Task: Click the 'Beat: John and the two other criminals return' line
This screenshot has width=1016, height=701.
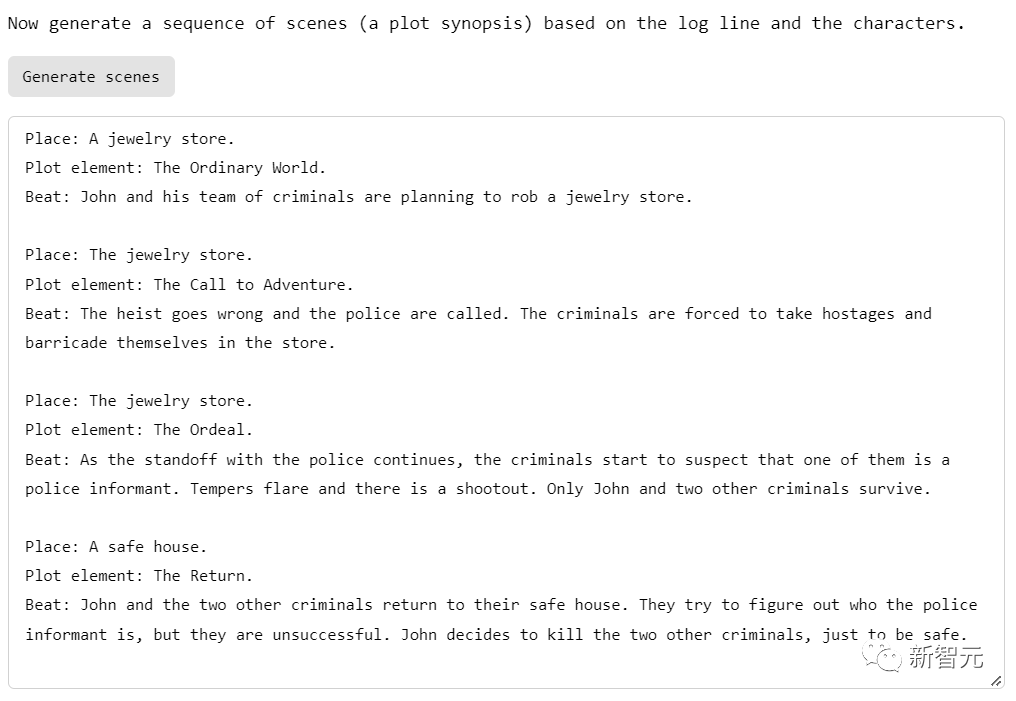Action: 501,605
